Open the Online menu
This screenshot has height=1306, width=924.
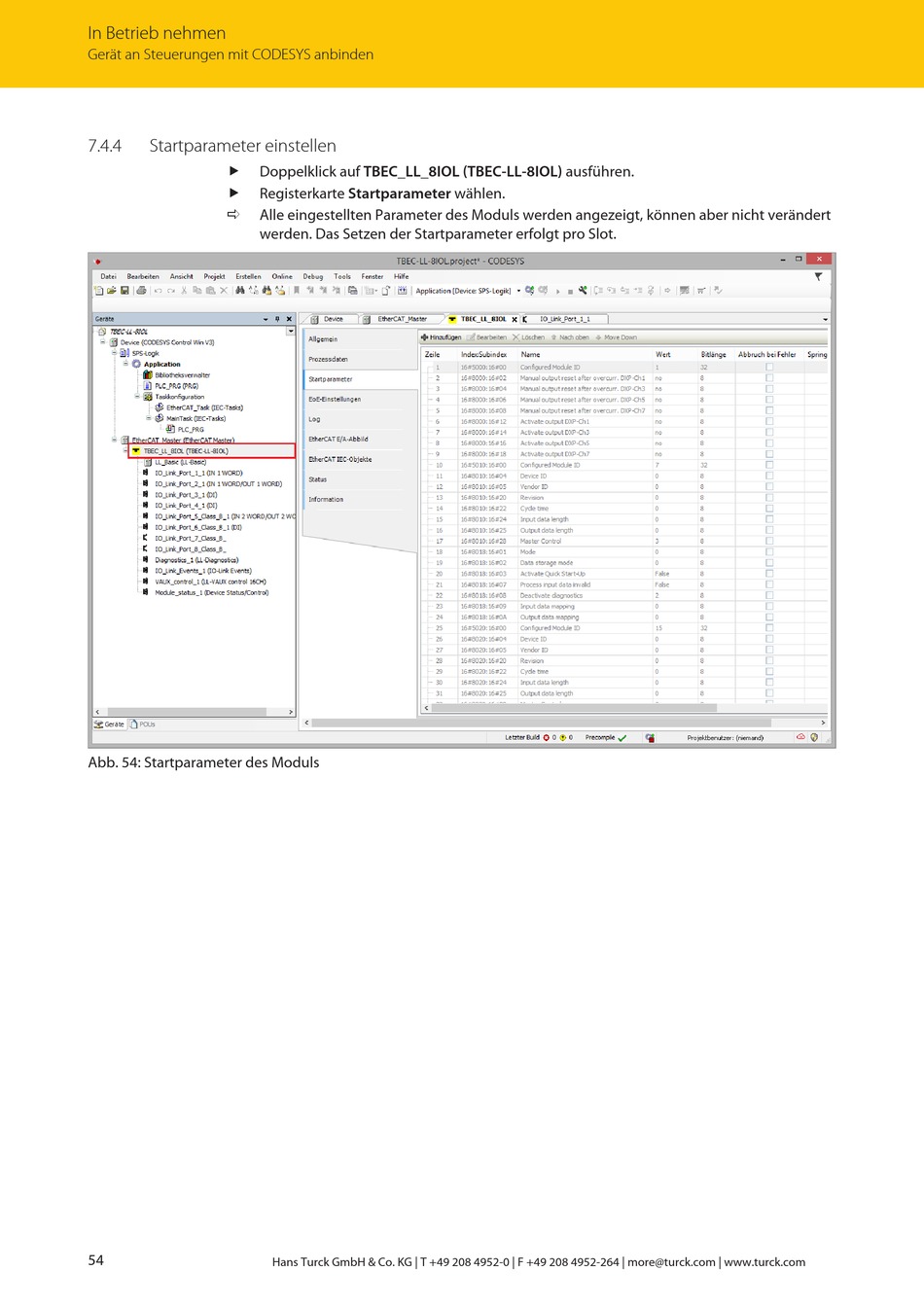point(282,276)
